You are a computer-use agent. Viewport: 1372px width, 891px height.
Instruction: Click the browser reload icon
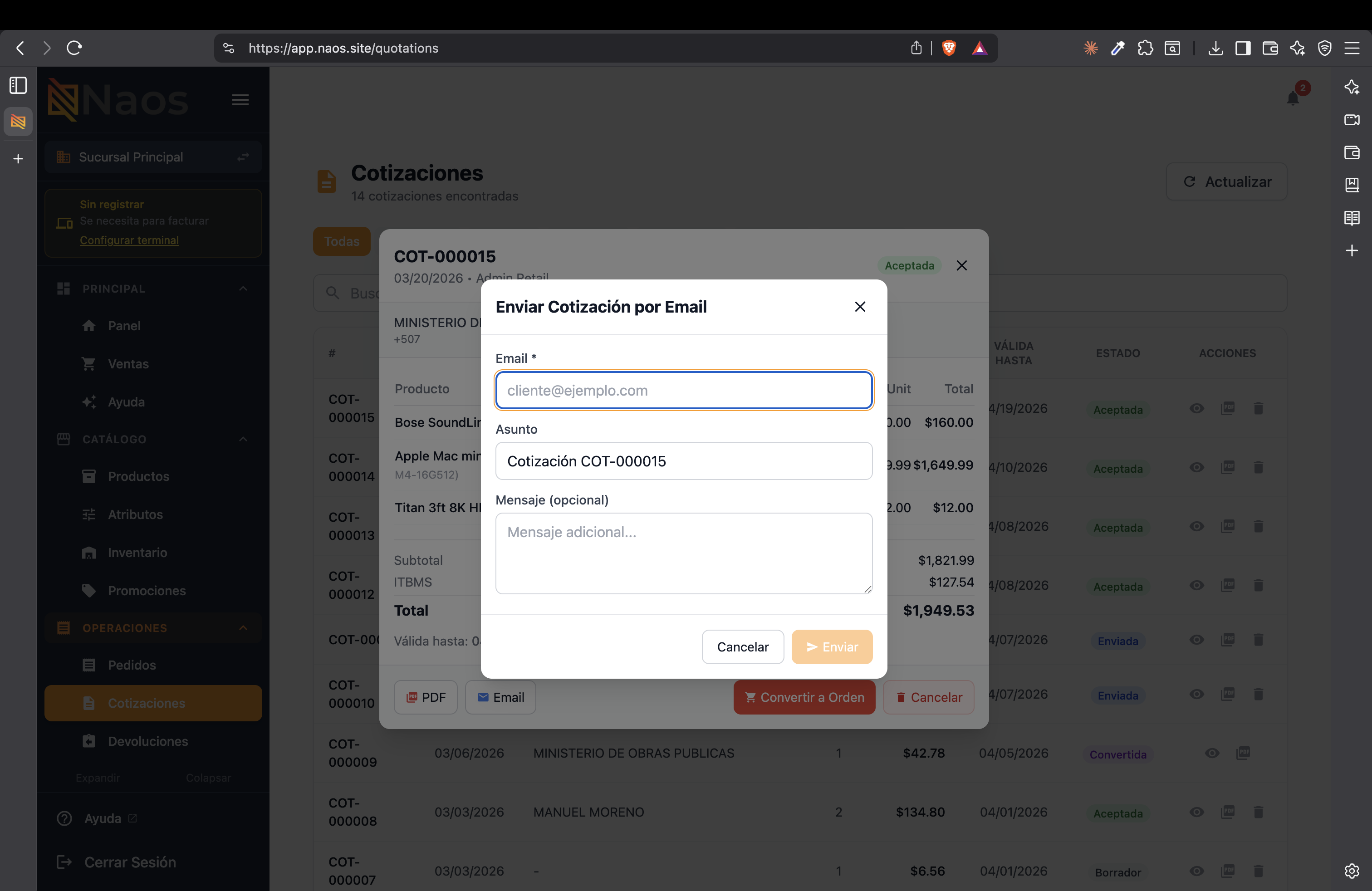click(x=74, y=48)
